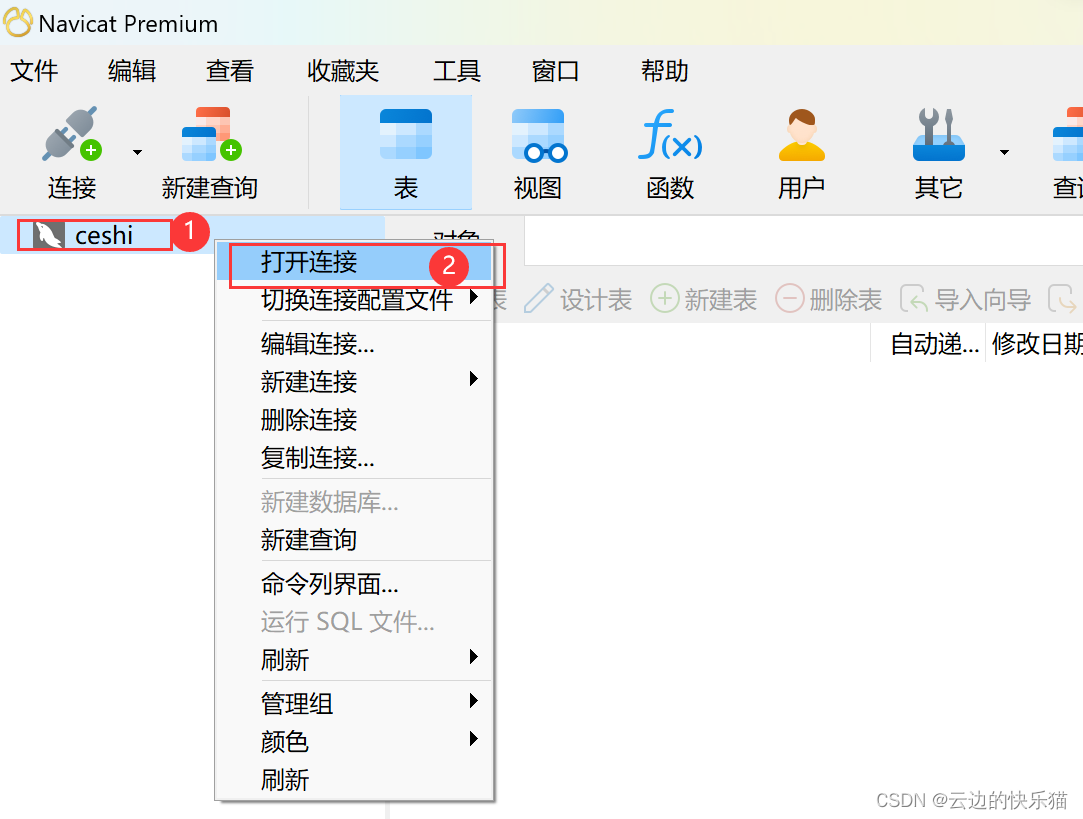Open the Tools (工具) menu

(457, 70)
